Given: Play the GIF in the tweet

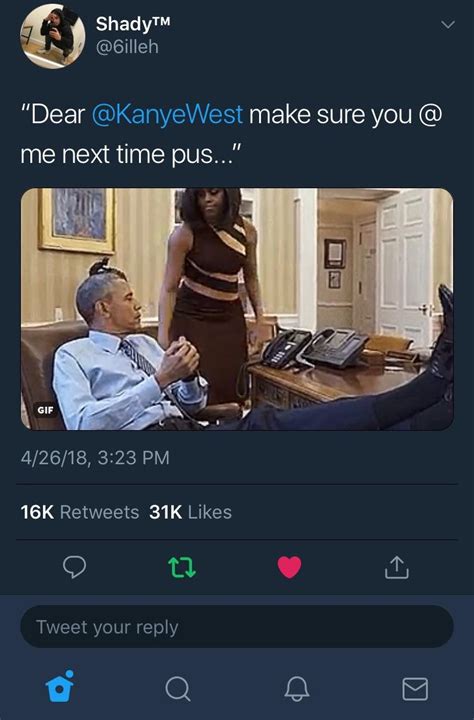Looking at the screenshot, I should point(237,309).
